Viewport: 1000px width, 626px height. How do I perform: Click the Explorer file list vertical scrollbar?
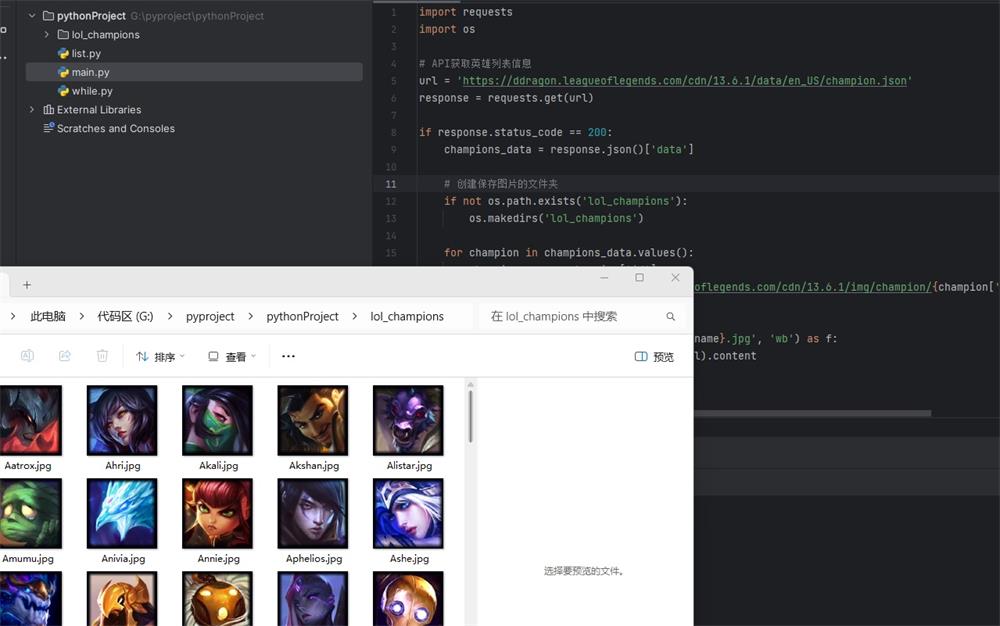click(471, 416)
